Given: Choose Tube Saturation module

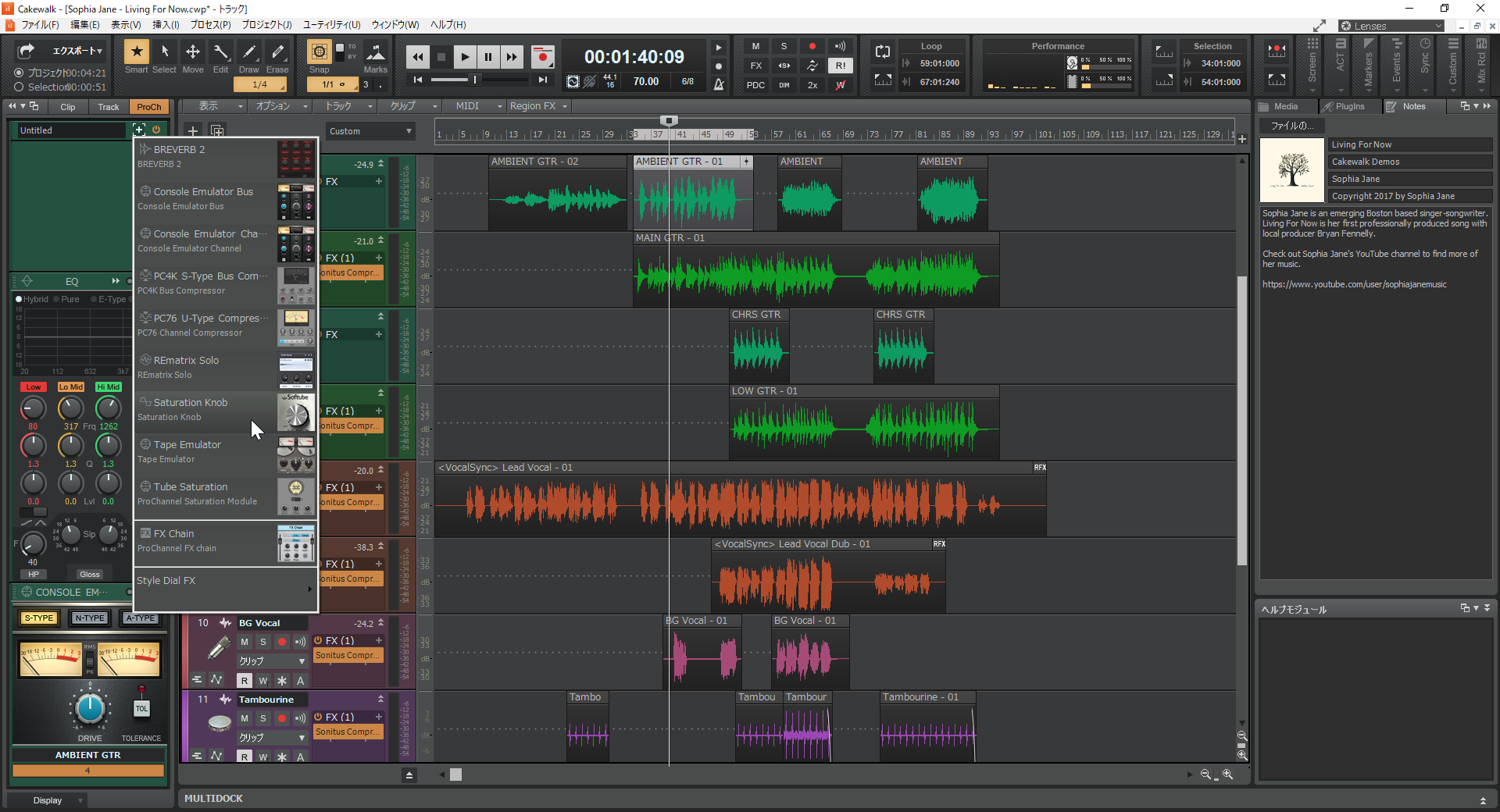Looking at the screenshot, I should coord(225,495).
